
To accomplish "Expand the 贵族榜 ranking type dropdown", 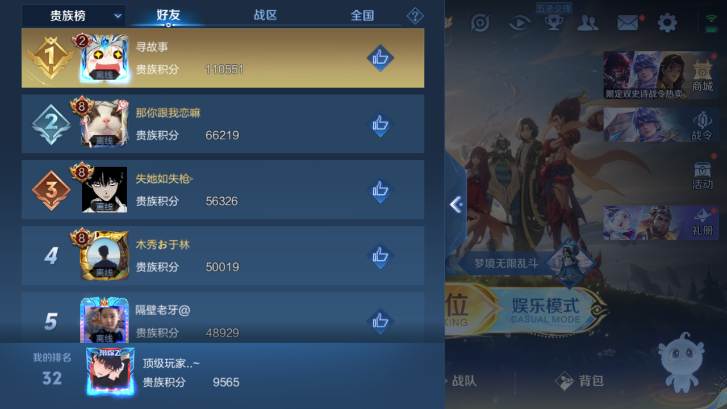I will (74, 16).
